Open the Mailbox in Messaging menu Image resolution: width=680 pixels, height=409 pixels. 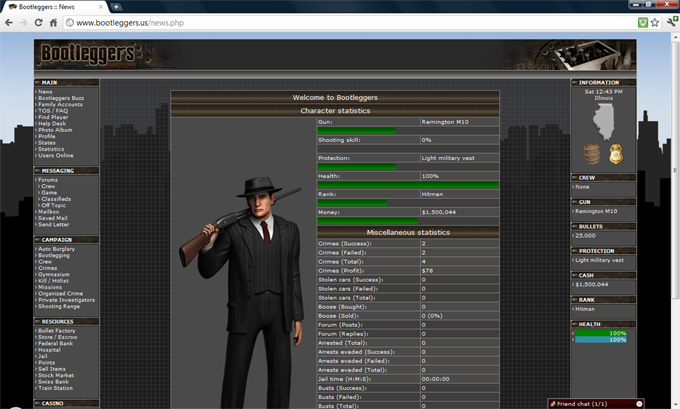point(49,211)
